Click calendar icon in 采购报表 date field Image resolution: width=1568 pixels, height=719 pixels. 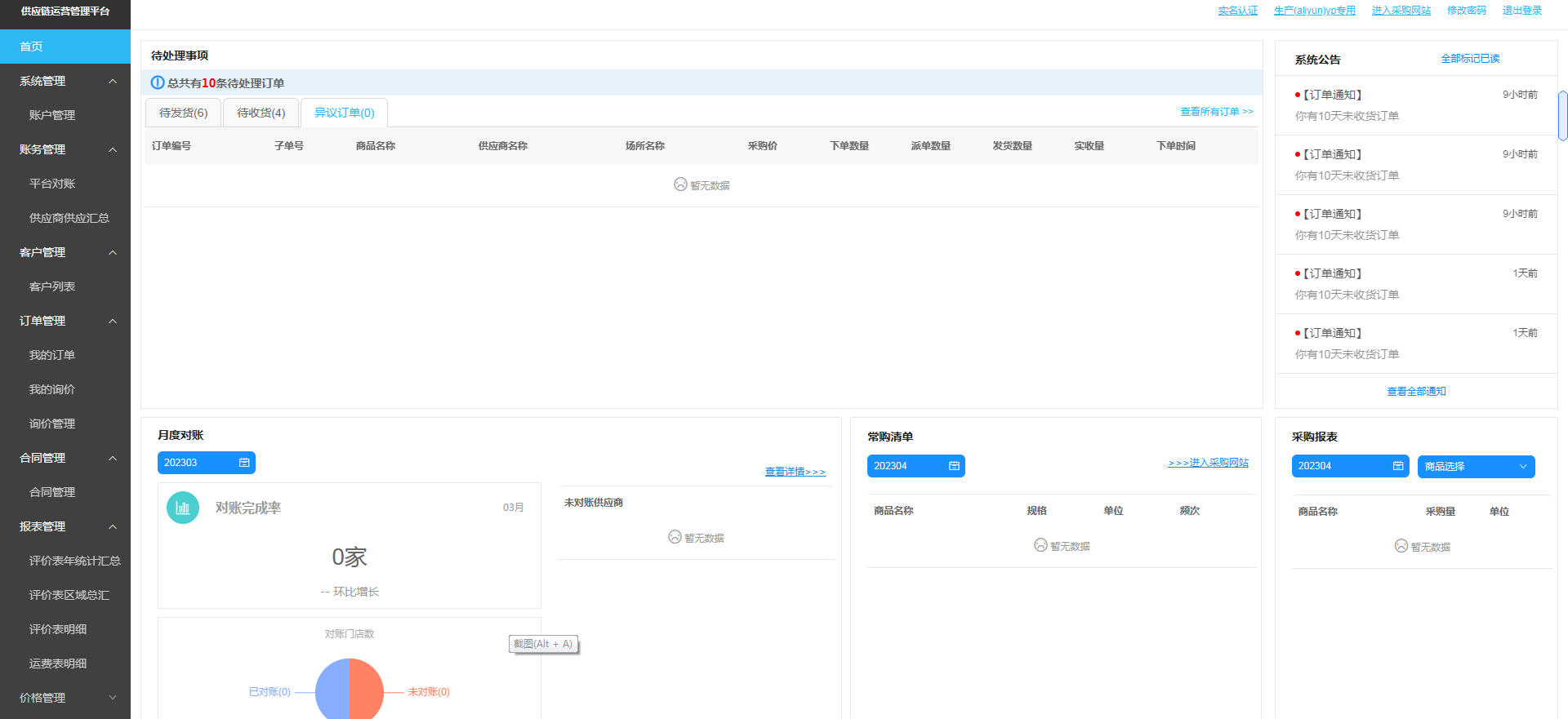[1398, 466]
